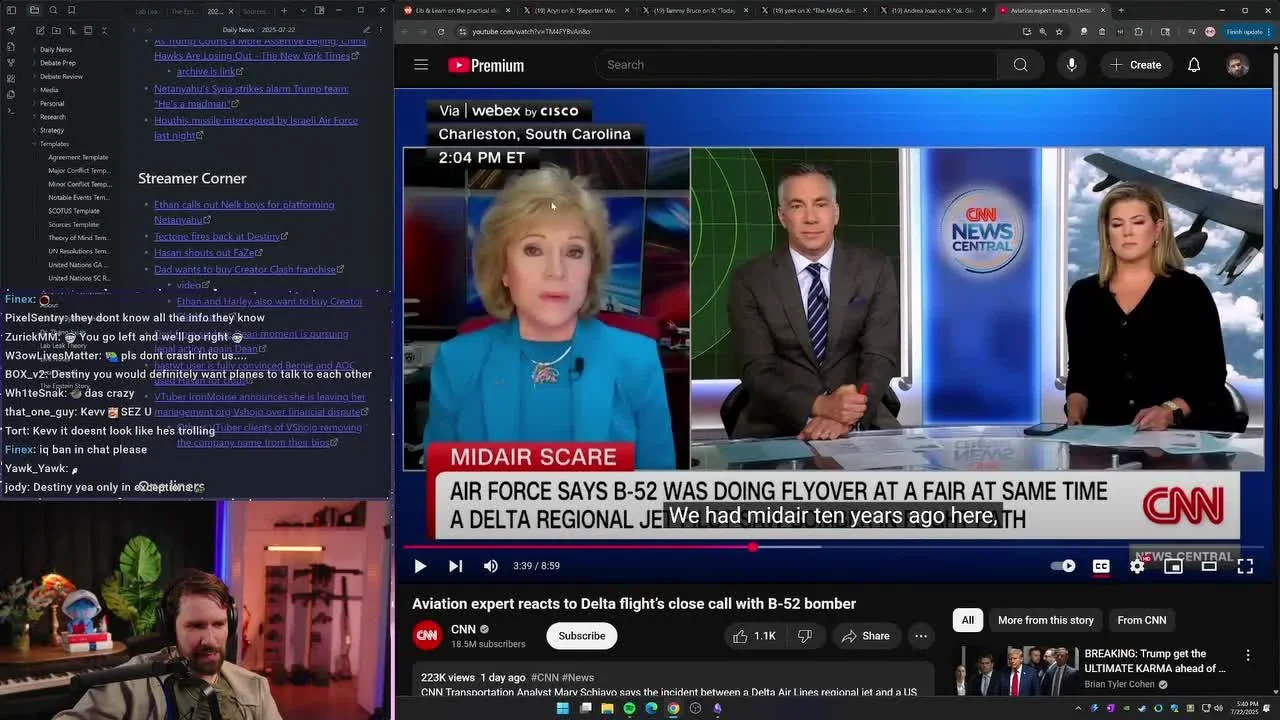The height and width of the screenshot is (720, 1280).
Task: Open File Explorer from the taskbar
Action: point(607,708)
